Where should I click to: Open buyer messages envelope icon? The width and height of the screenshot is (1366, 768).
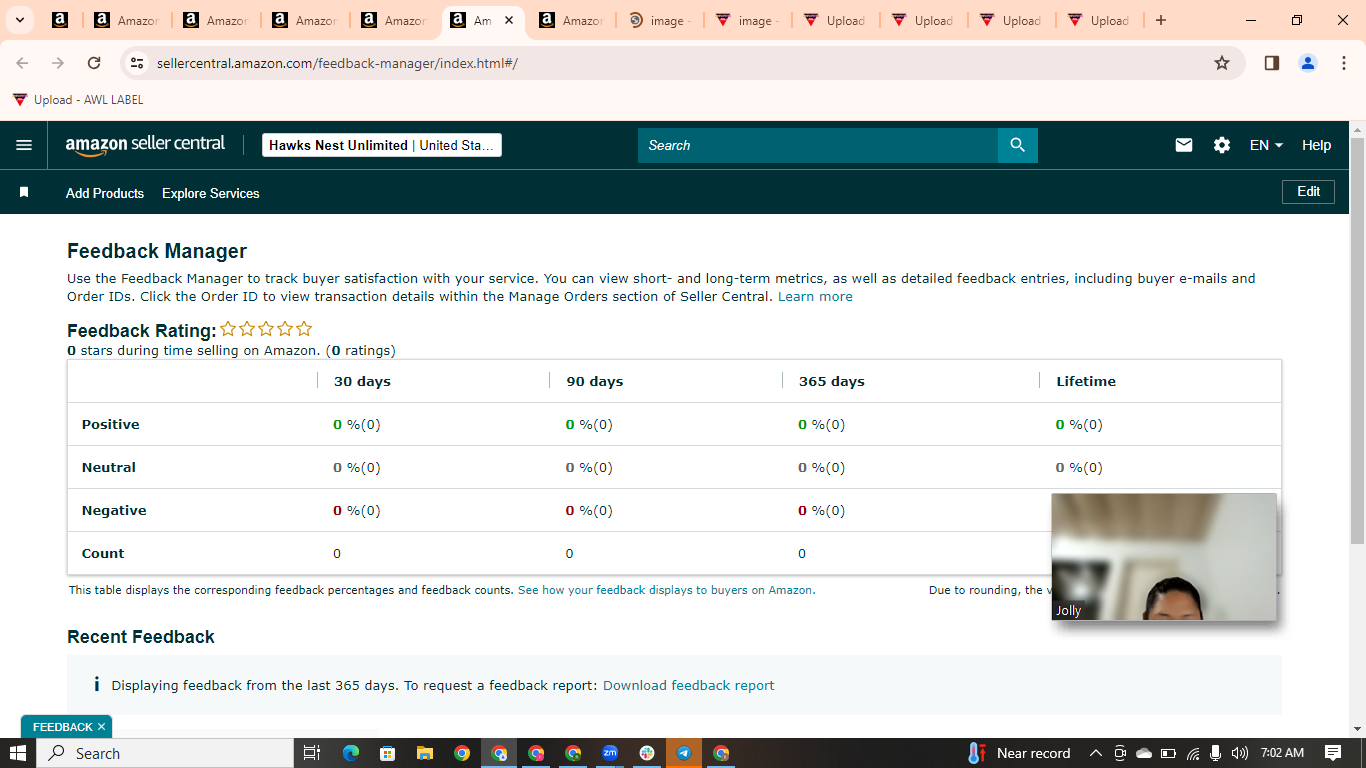1184,145
